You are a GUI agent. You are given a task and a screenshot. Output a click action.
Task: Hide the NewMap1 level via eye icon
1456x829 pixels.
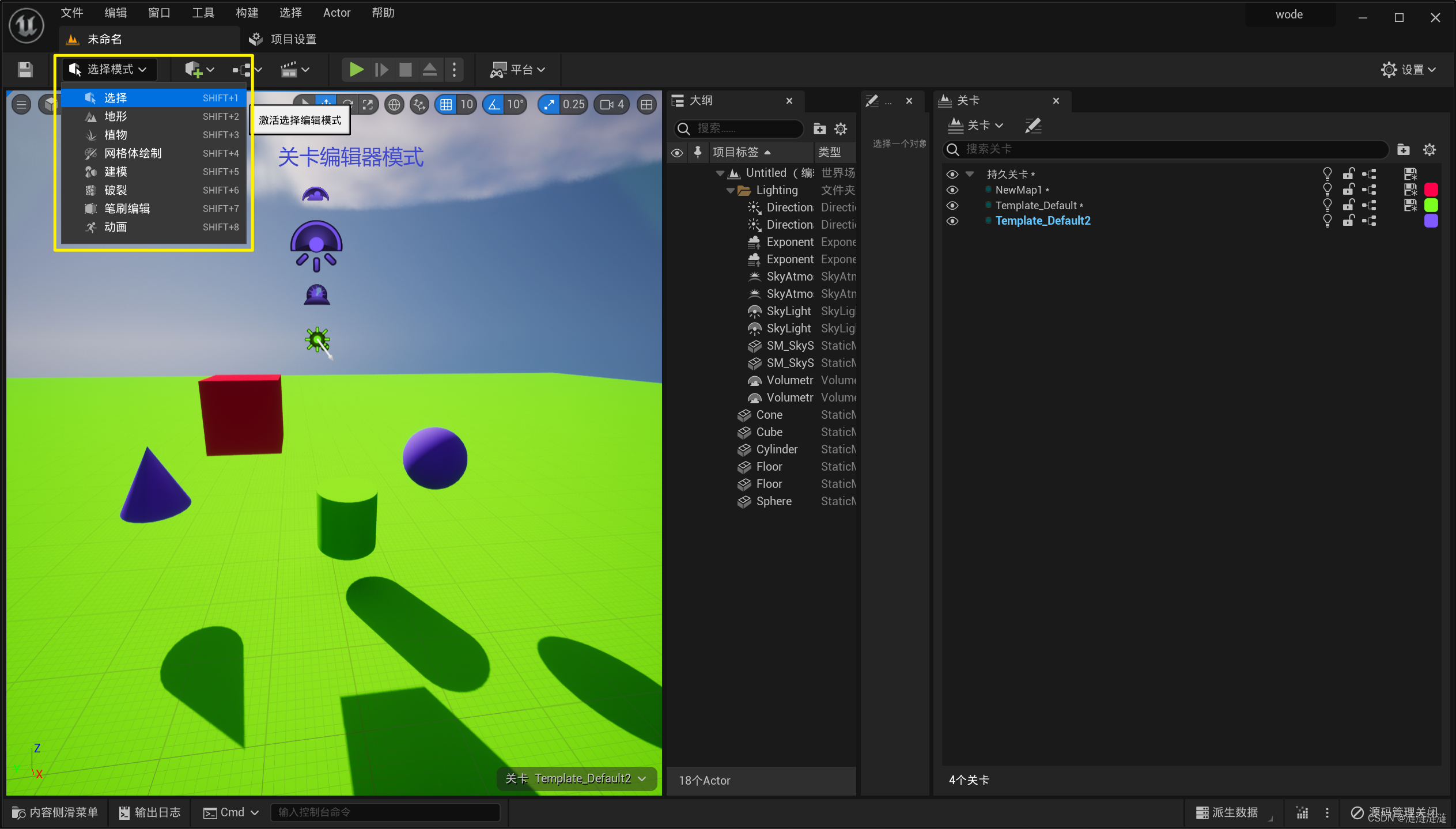pos(952,190)
